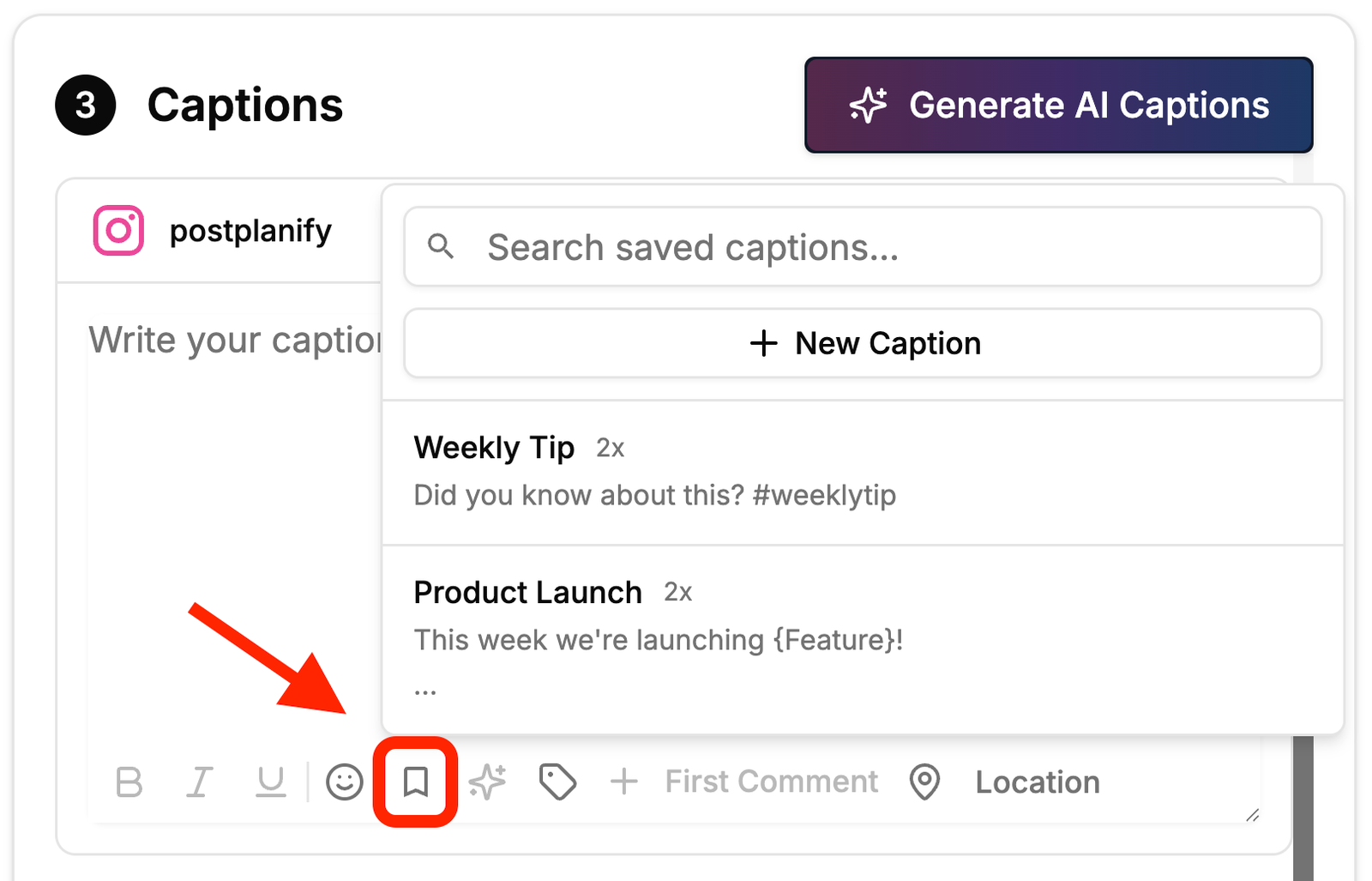The width and height of the screenshot is (1372, 881).
Task: Focus the Search saved captions field
Action: pos(863,247)
